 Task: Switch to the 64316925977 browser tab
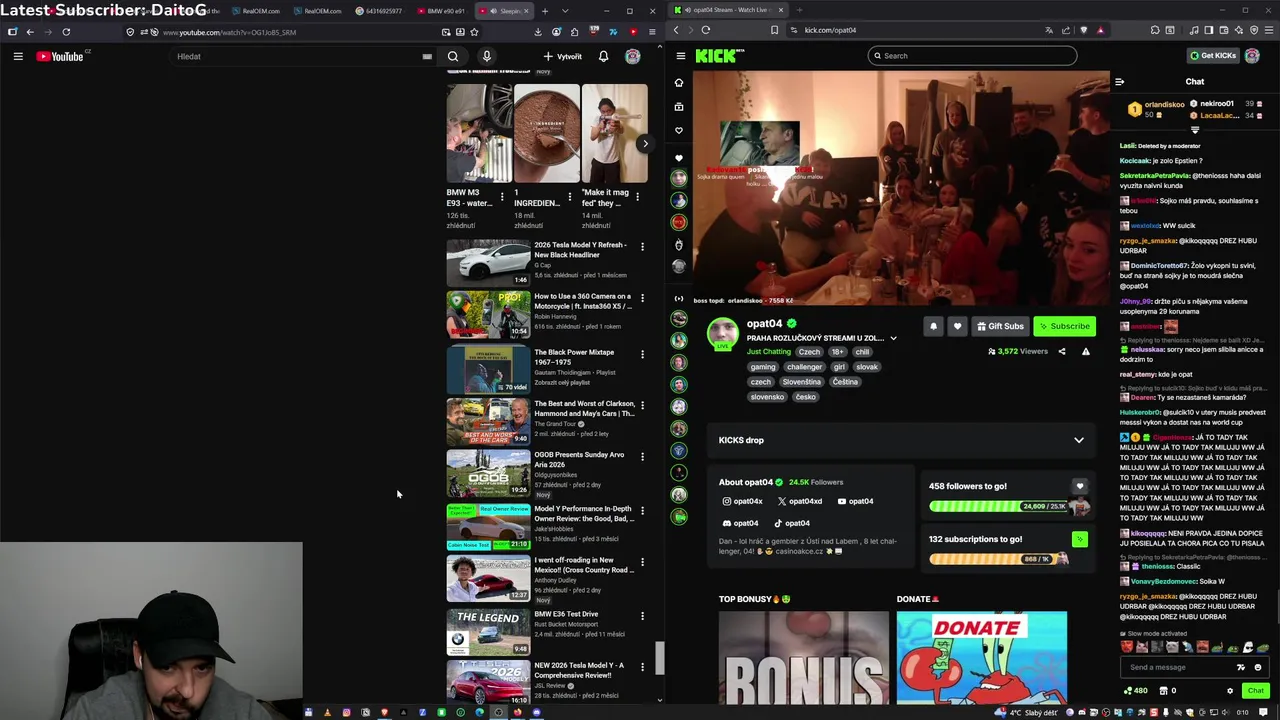click(x=380, y=11)
